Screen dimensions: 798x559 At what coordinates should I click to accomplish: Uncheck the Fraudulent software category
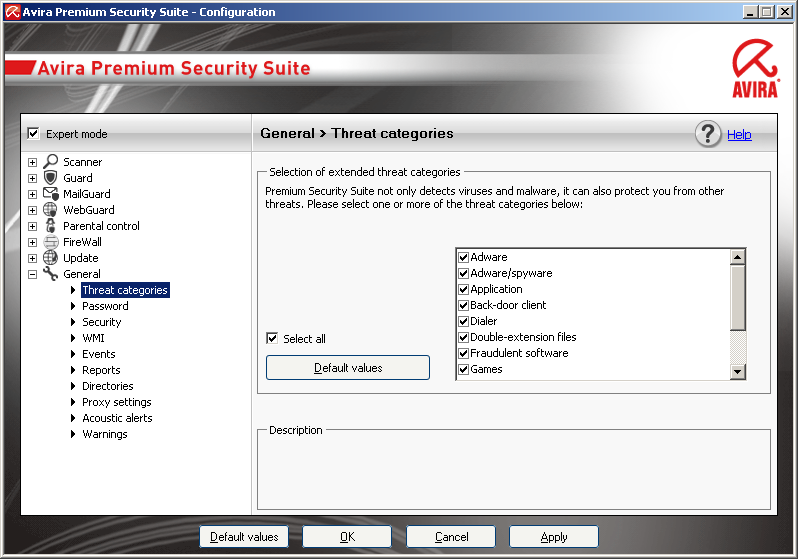[463, 353]
